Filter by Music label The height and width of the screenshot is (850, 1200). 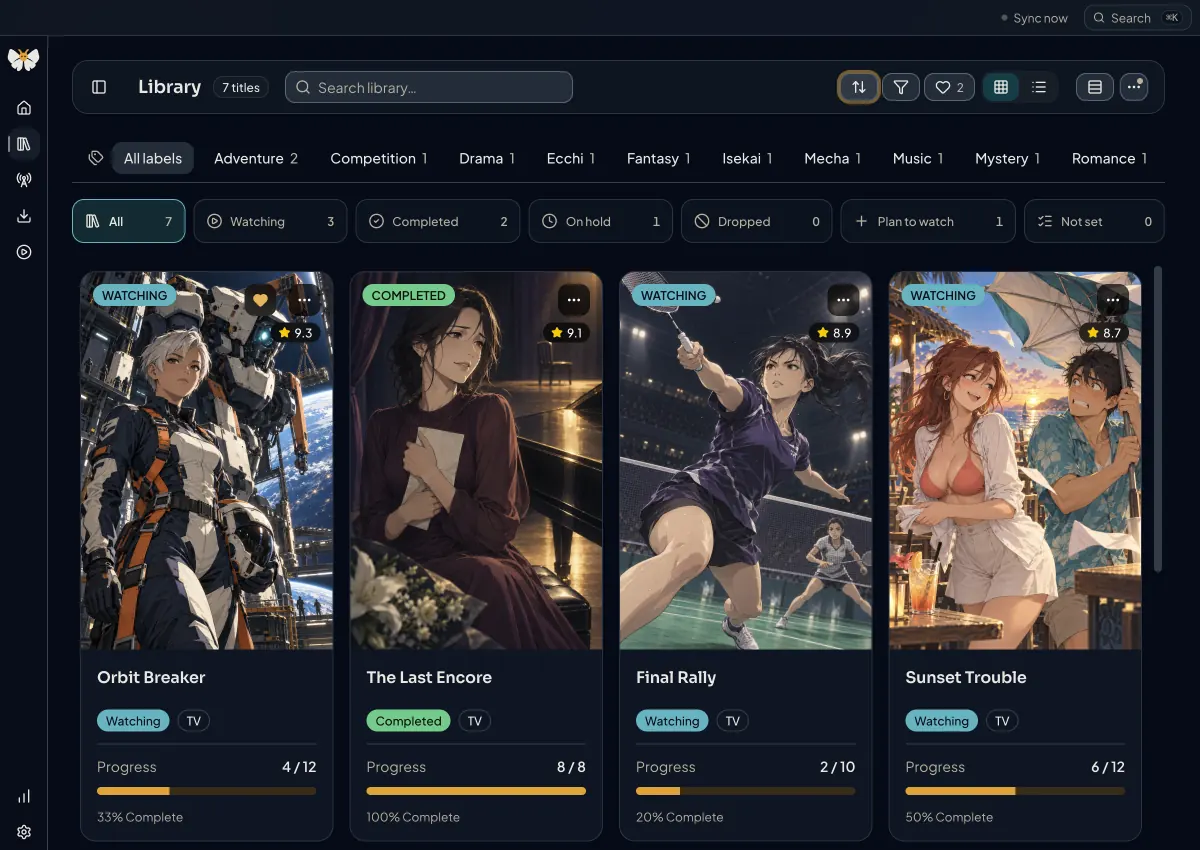(918, 158)
